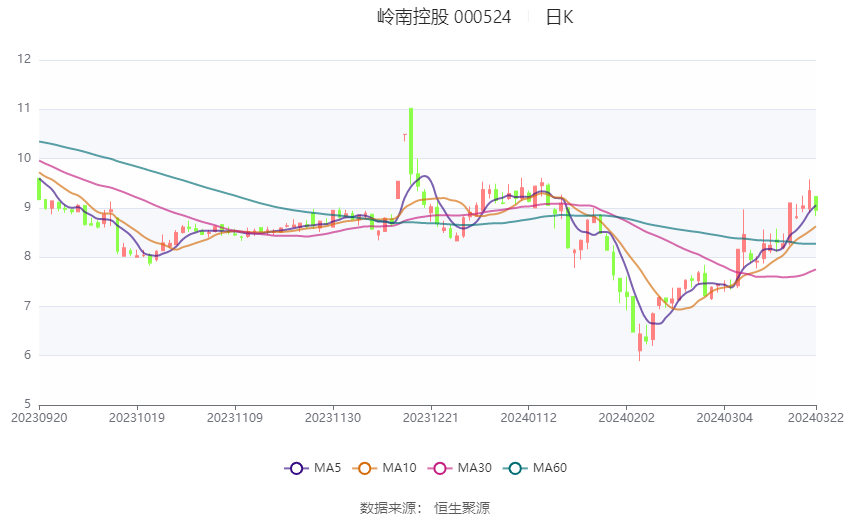
Task: Click the price axis value 6
Action: pyautogui.click(x=27, y=355)
